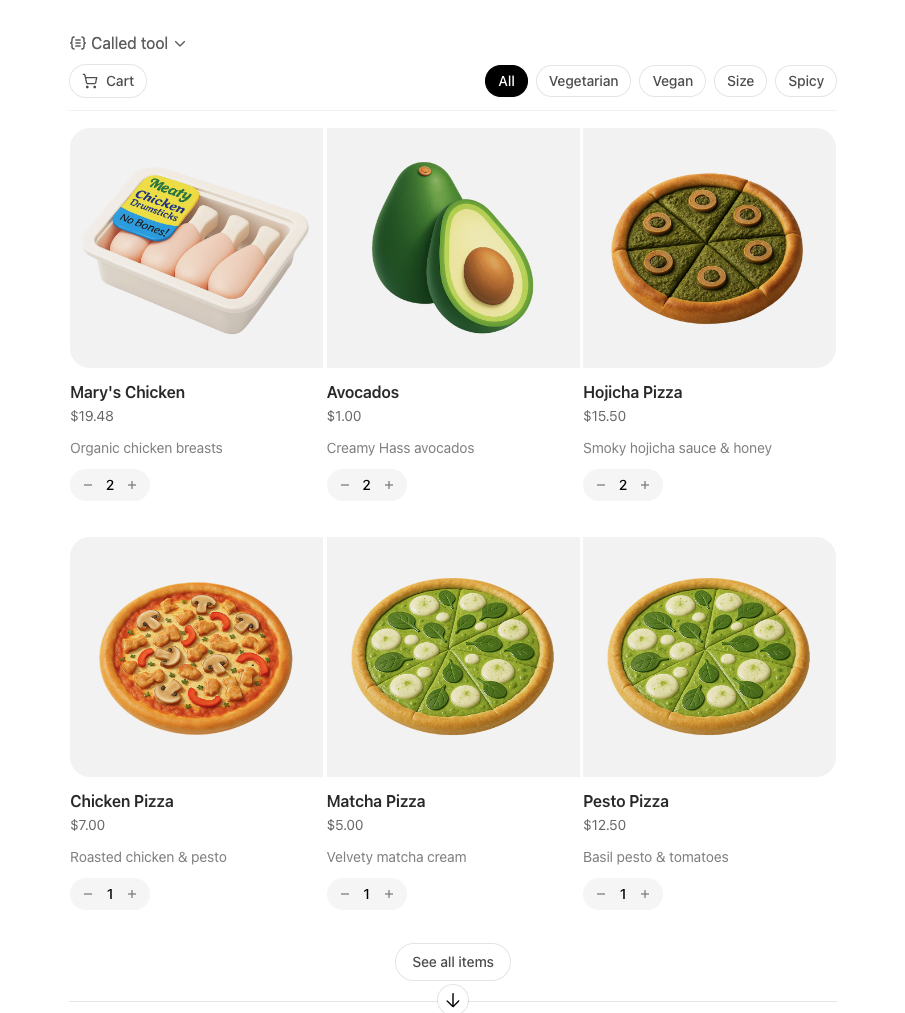Image resolution: width=905 pixels, height=1013 pixels.
Task: Open the Cart
Action: [x=107, y=81]
